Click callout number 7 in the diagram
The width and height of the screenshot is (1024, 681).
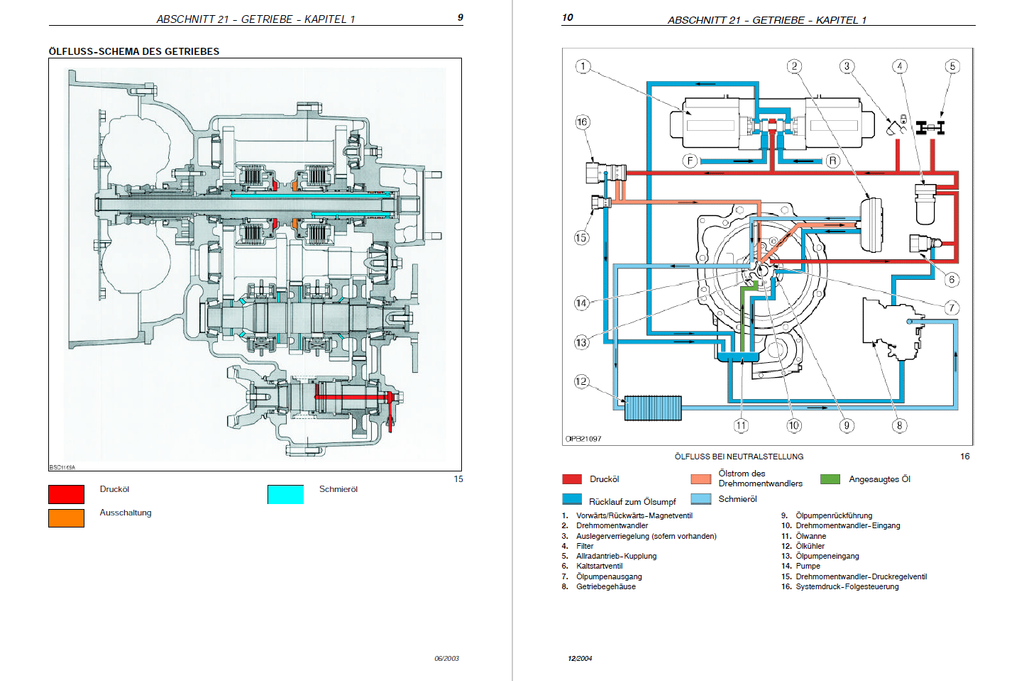(952, 308)
